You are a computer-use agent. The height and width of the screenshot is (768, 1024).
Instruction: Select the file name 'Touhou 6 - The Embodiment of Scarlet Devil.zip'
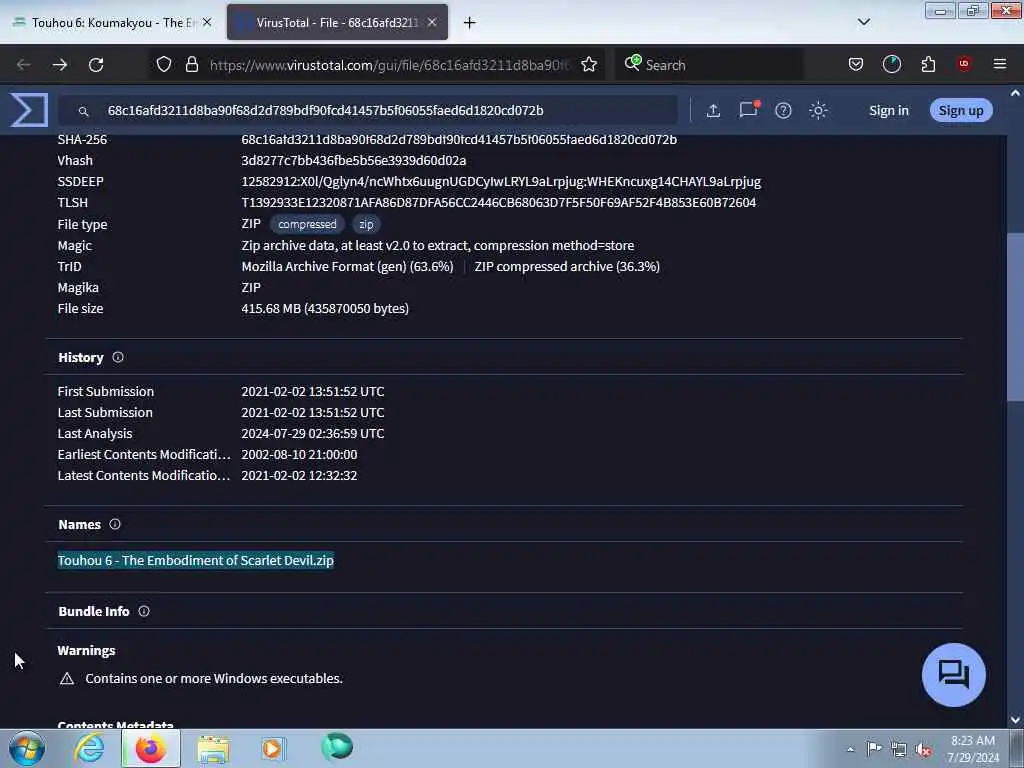[195, 560]
